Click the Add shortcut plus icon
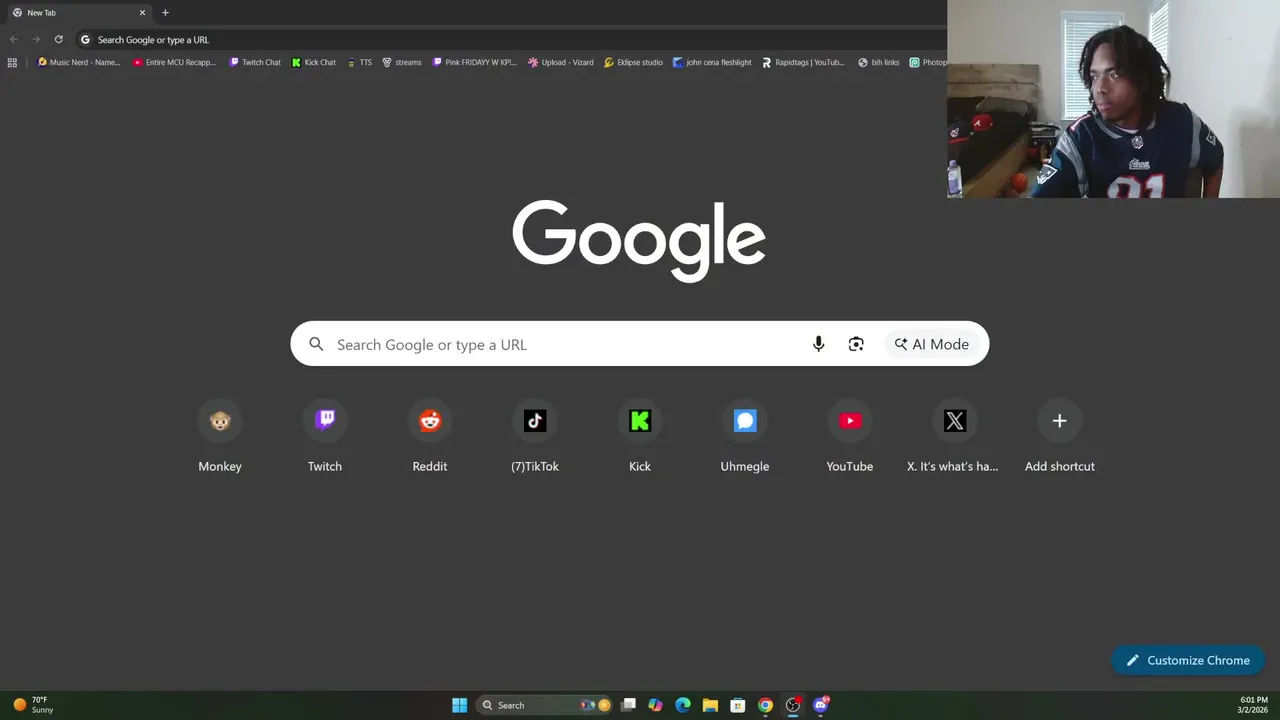 1060,421
